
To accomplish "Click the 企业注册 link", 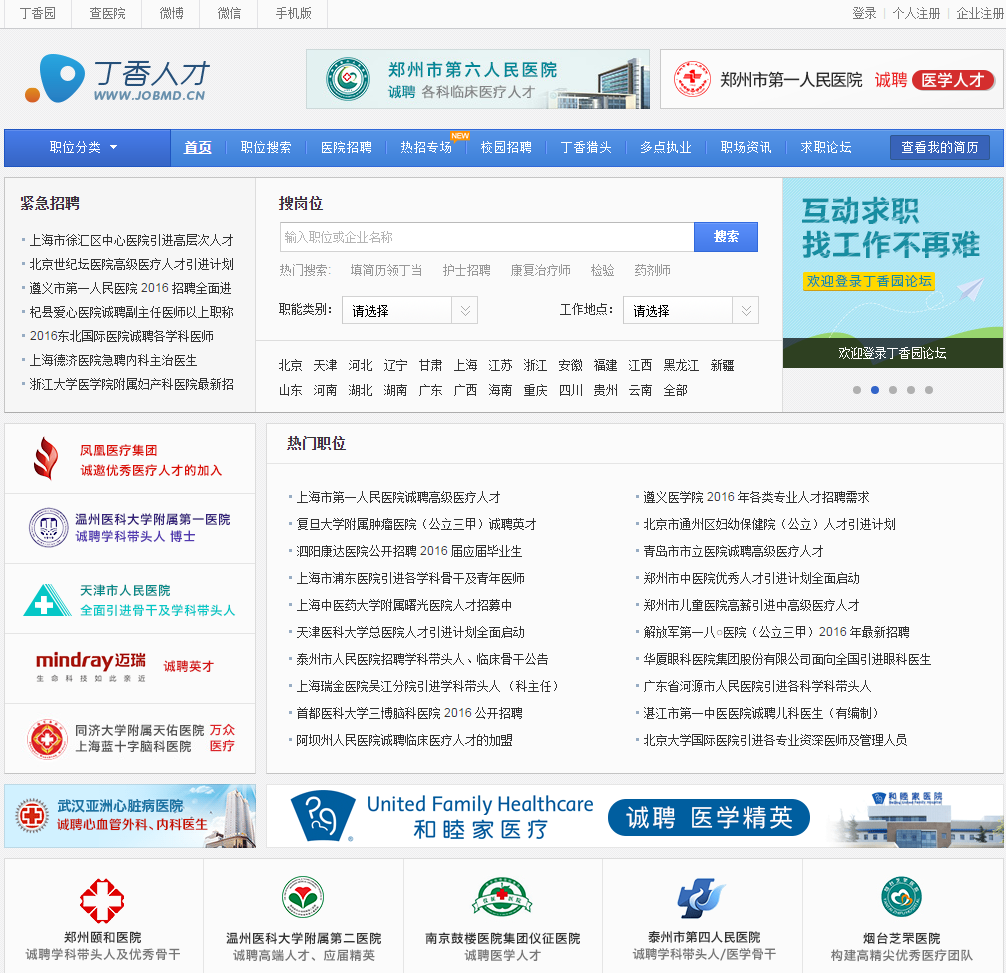I will click(980, 13).
